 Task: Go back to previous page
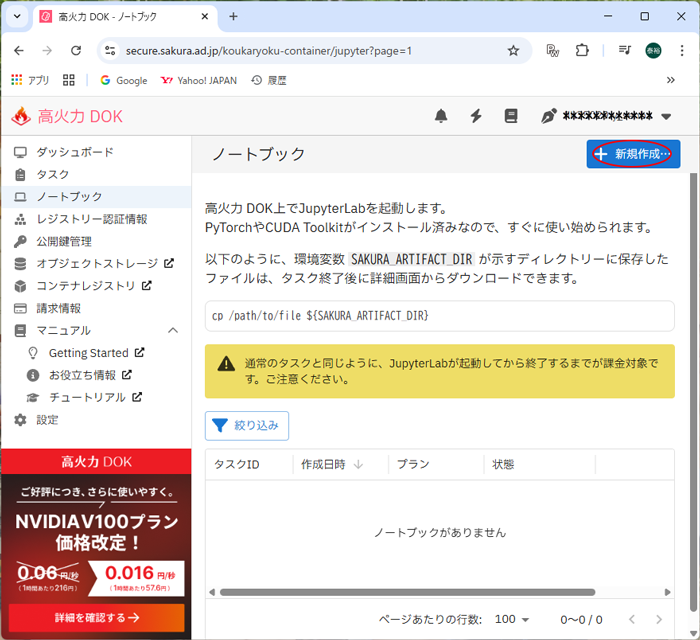19,50
